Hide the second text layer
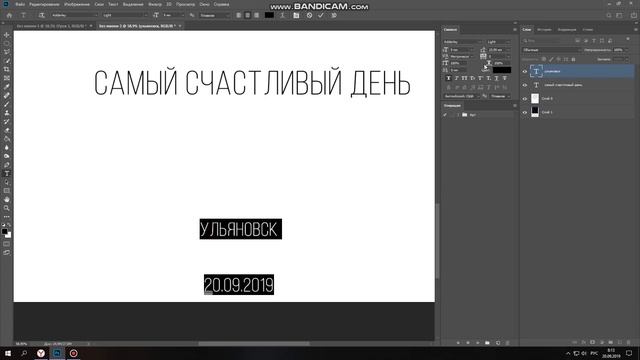Screen dimensions: 640x360 pos(525,85)
